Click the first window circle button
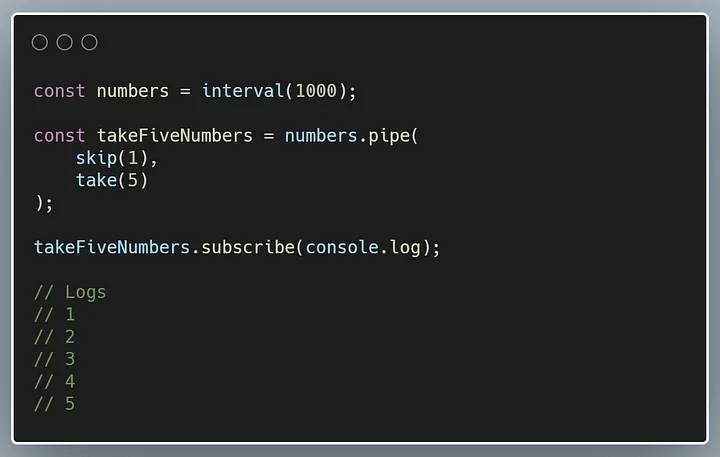 pyautogui.click(x=40, y=42)
